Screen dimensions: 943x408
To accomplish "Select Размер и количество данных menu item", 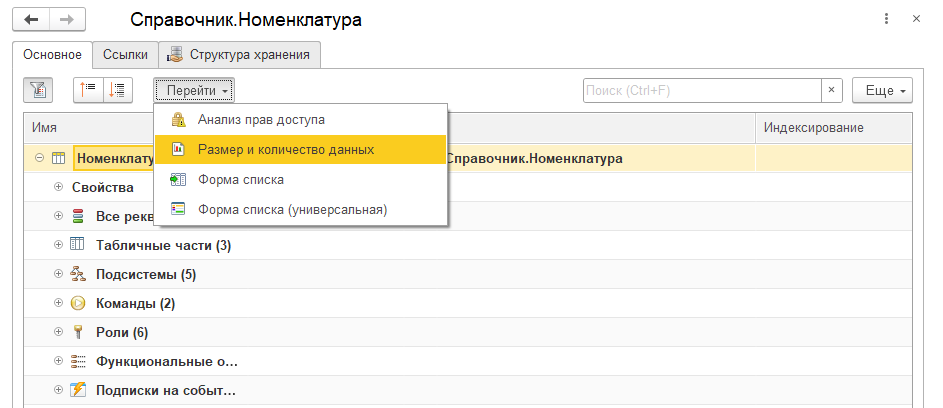I will (x=286, y=149).
